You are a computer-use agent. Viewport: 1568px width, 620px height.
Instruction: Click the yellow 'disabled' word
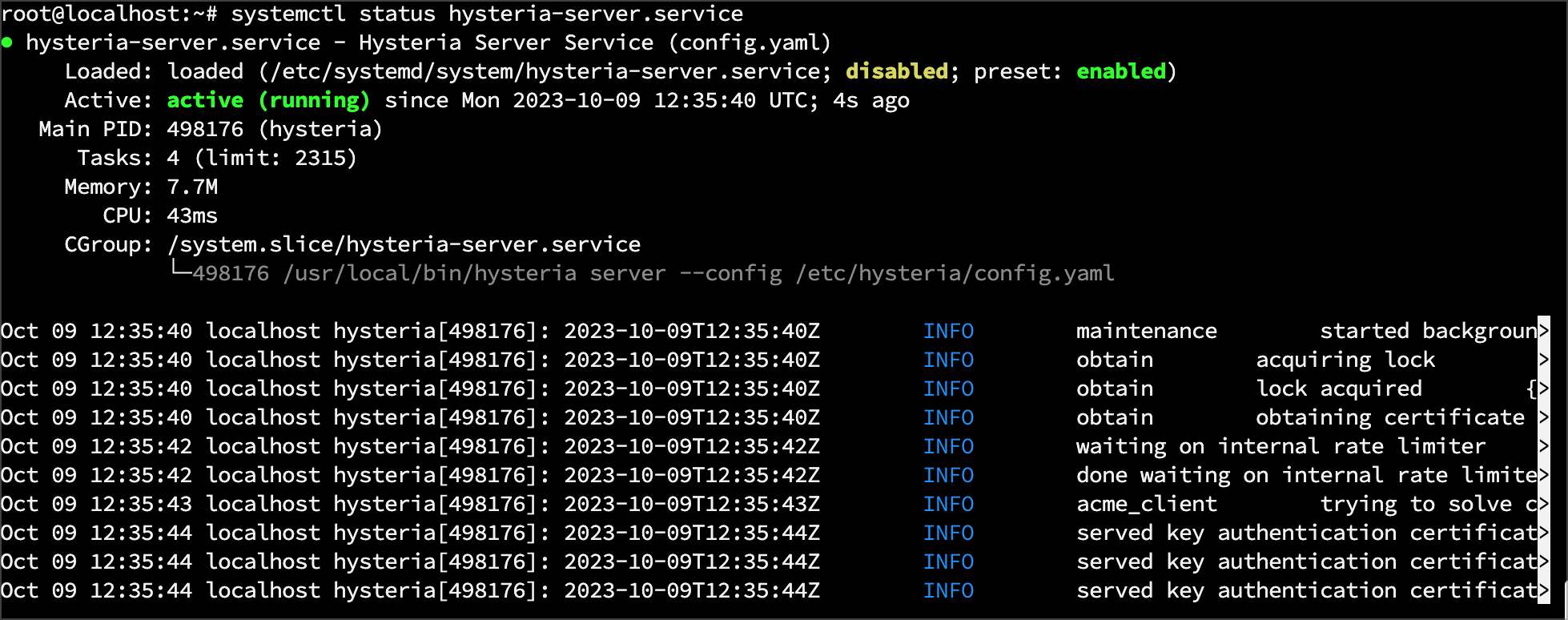[897, 71]
